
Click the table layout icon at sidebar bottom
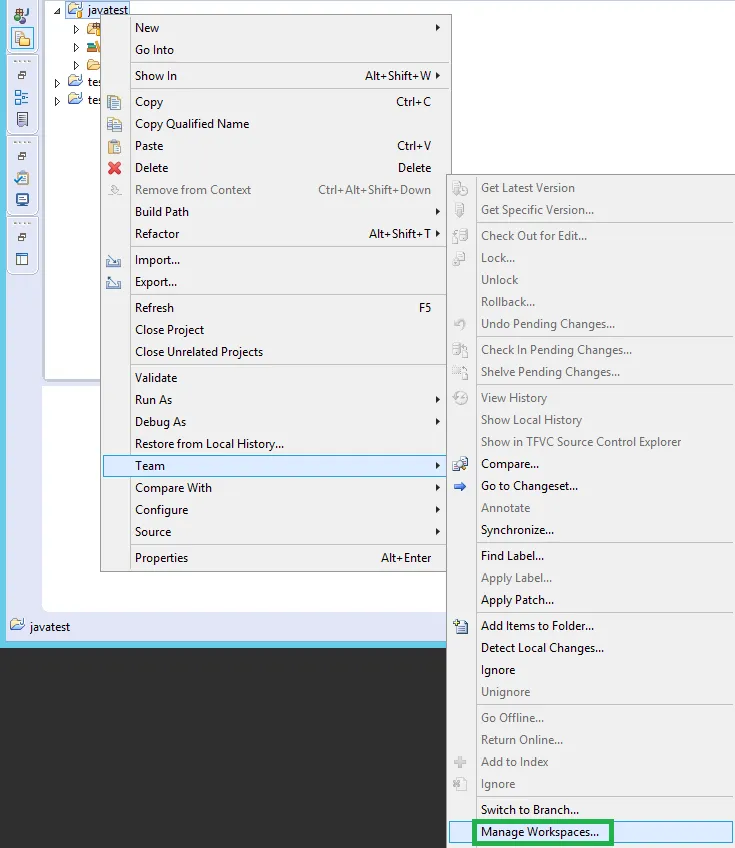tap(22, 259)
